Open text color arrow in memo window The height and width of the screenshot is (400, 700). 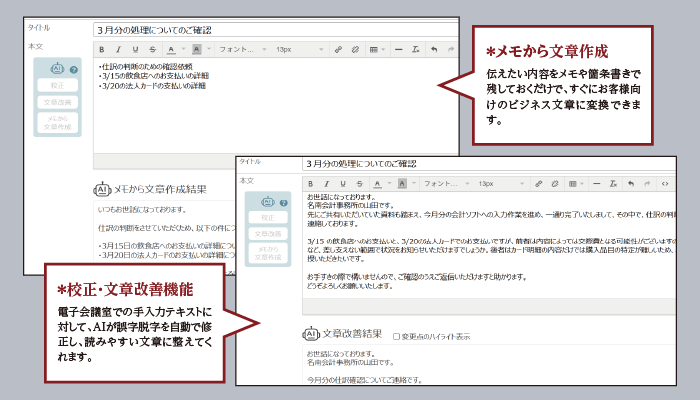(x=183, y=50)
